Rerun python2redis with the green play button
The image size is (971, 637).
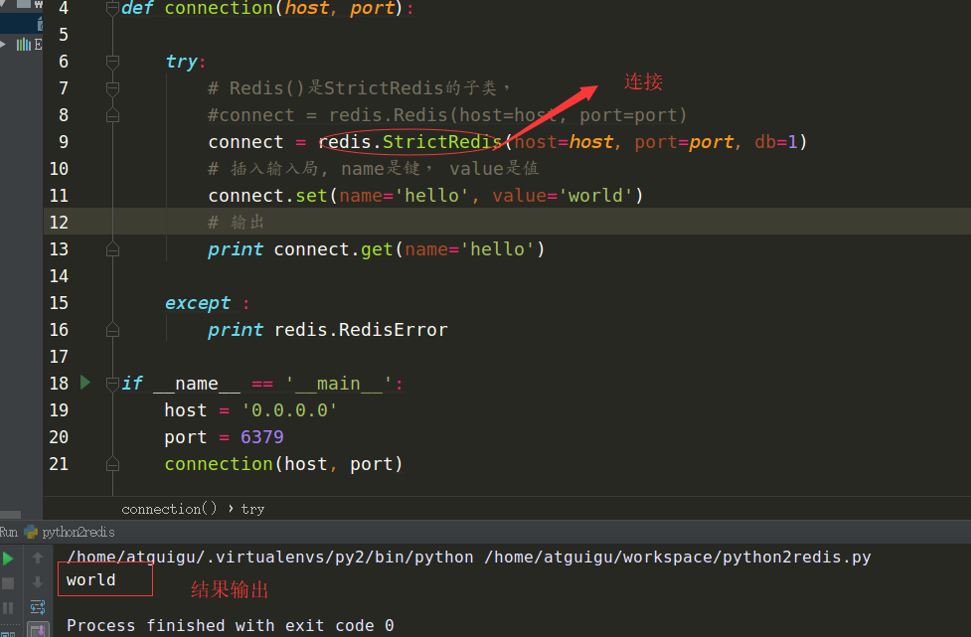coord(8,559)
